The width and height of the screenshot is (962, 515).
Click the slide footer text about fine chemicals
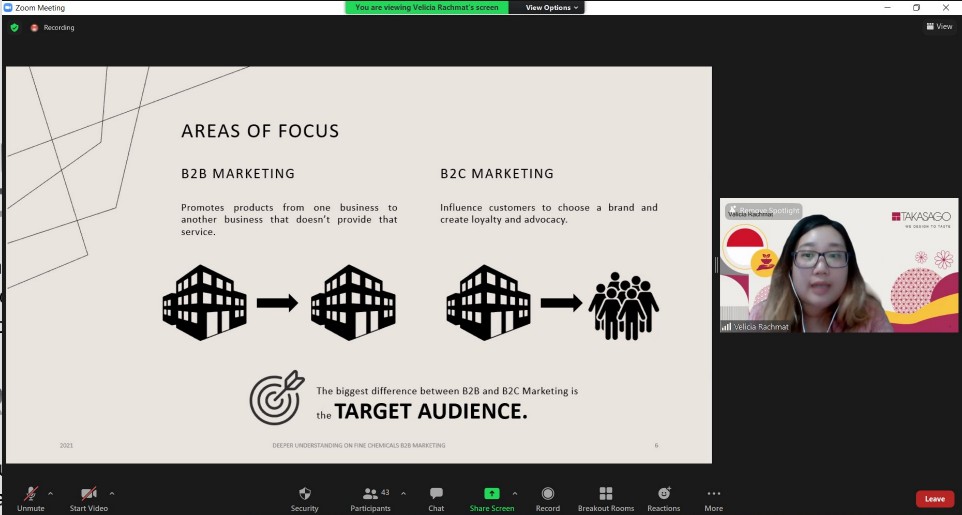click(359, 445)
